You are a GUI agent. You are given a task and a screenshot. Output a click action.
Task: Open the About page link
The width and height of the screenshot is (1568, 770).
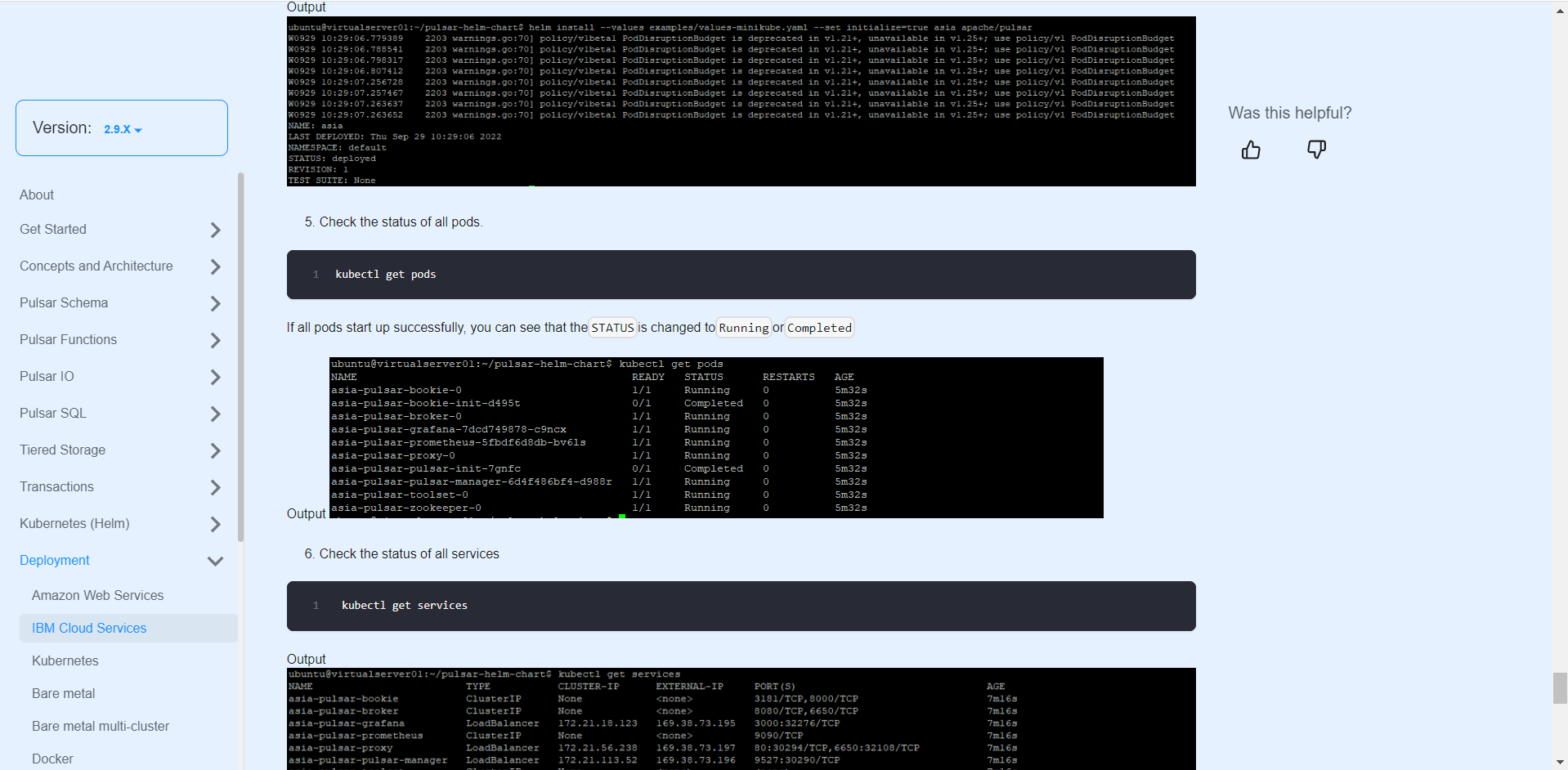(x=37, y=195)
